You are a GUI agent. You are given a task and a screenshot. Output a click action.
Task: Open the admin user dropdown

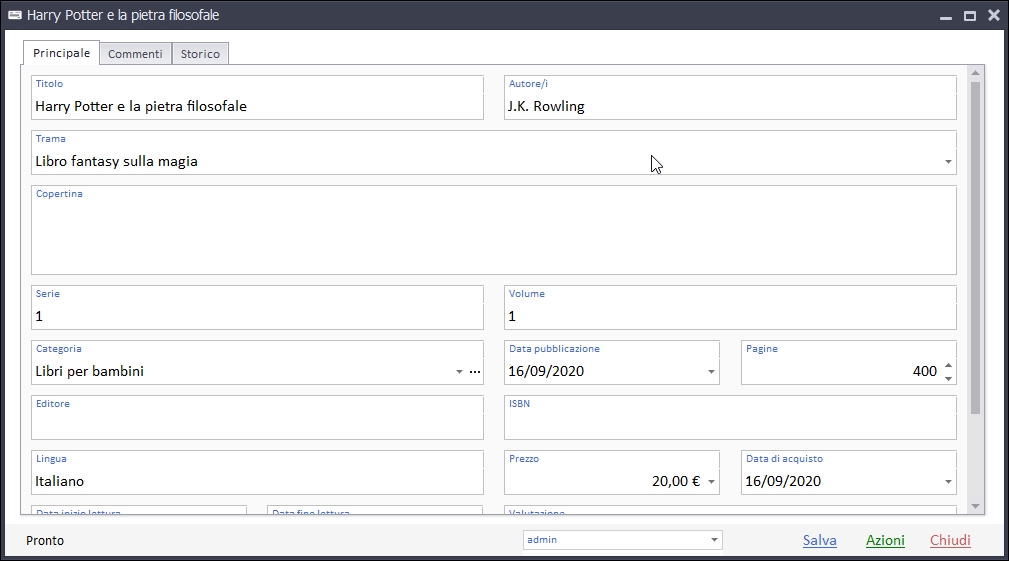pyautogui.click(x=714, y=540)
